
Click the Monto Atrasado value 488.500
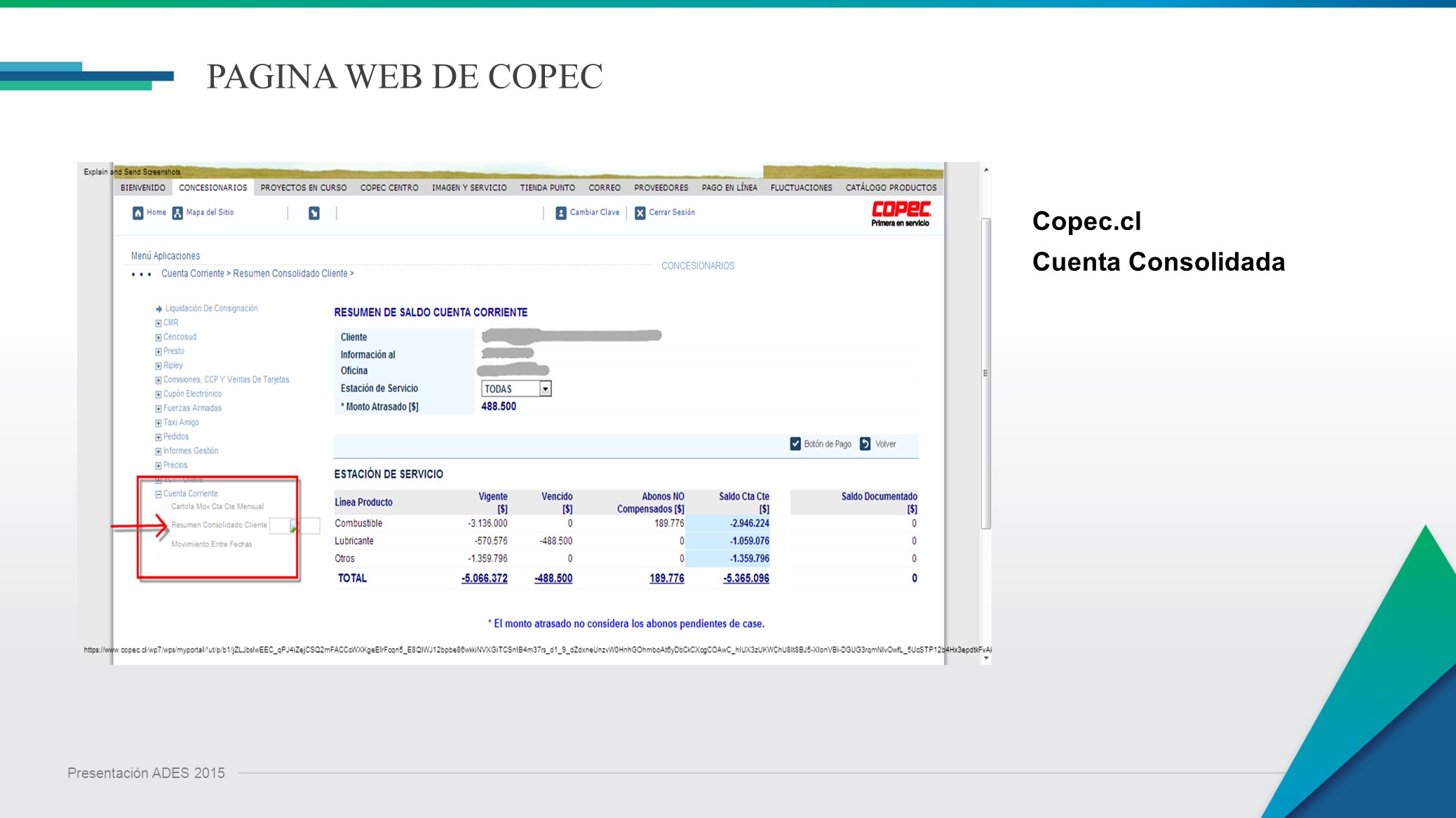tap(499, 407)
